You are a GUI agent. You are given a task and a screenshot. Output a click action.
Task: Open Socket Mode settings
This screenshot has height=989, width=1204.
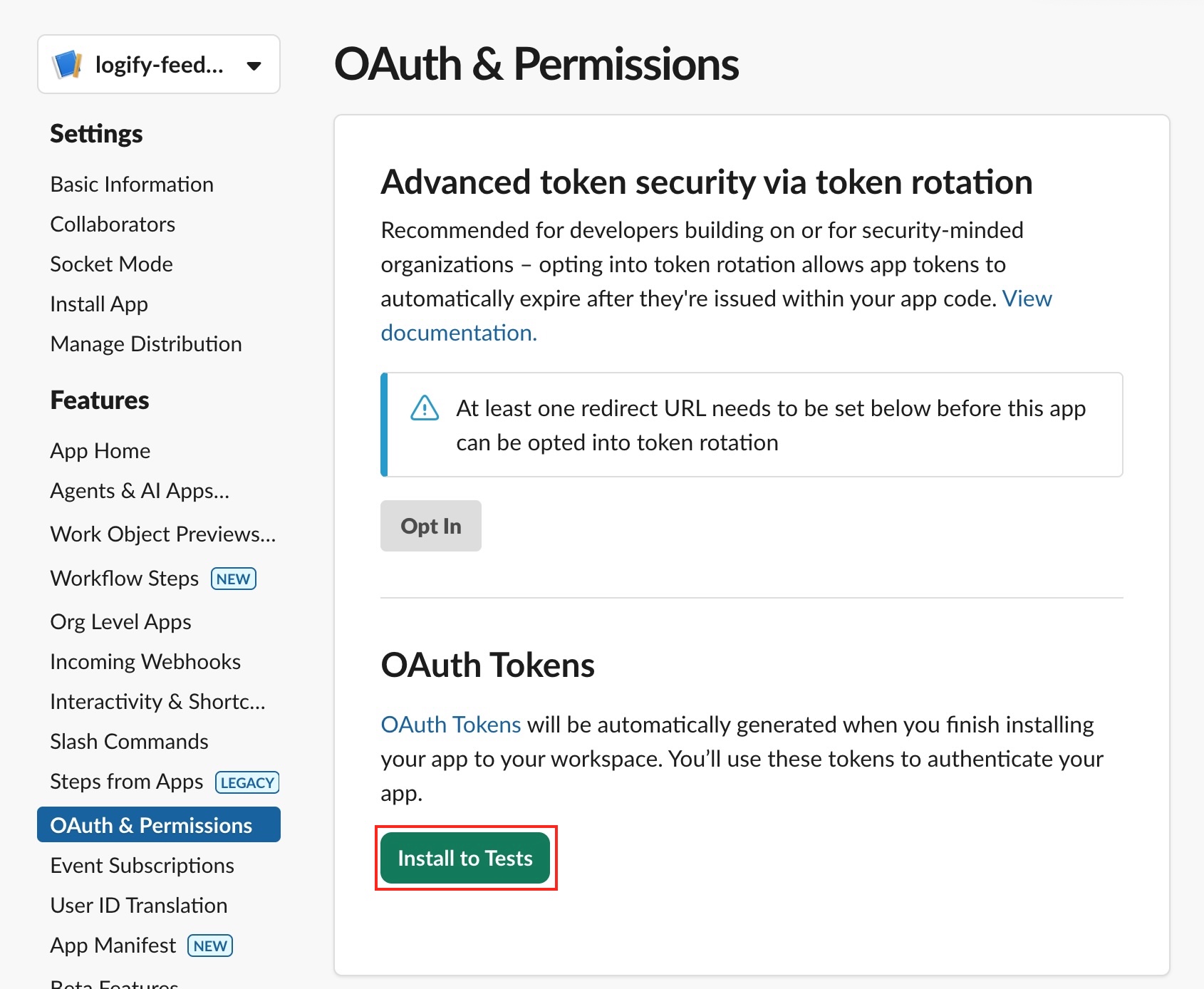(111, 264)
